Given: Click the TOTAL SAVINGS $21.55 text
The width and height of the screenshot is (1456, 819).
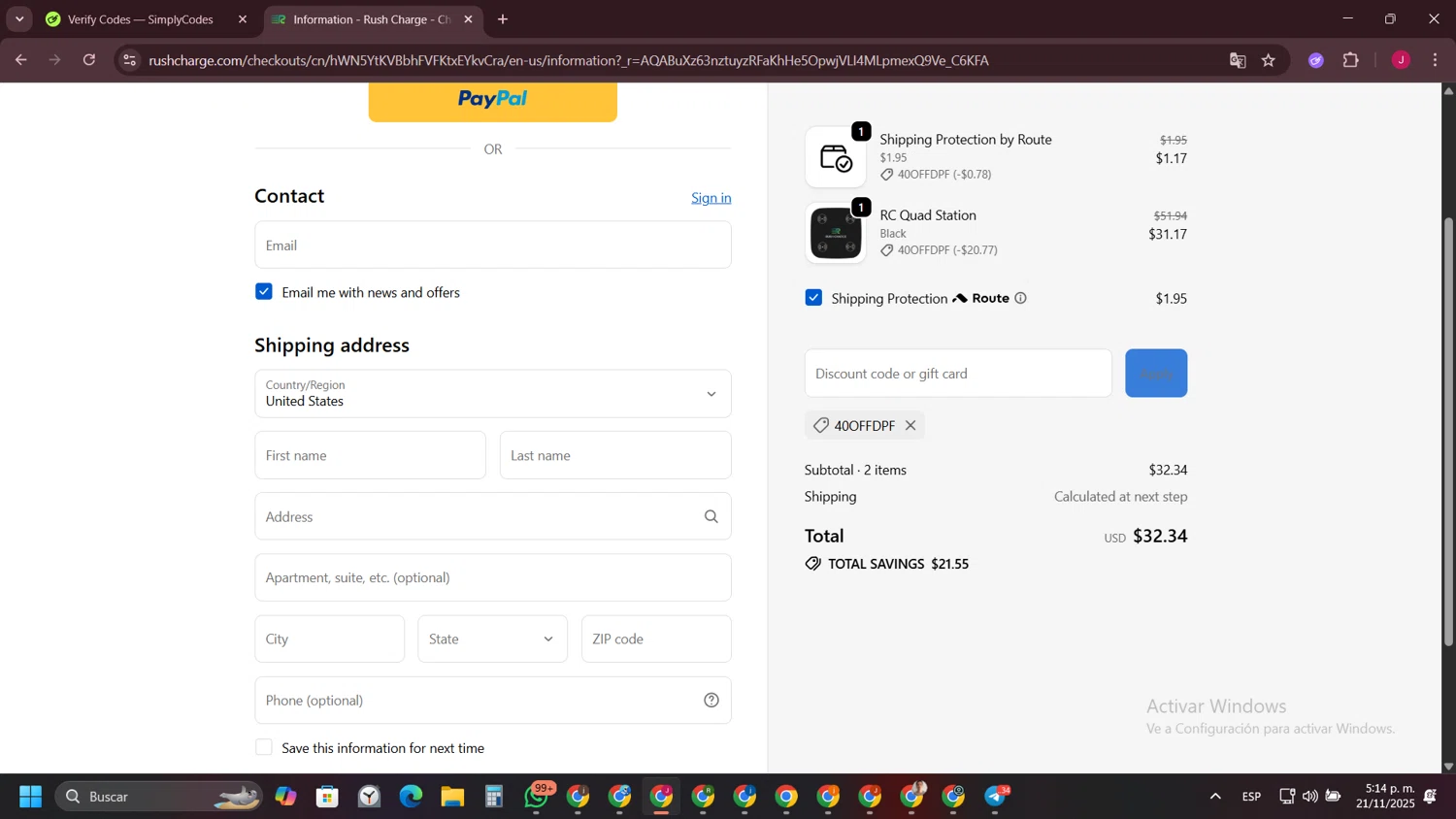Looking at the screenshot, I should click(898, 564).
